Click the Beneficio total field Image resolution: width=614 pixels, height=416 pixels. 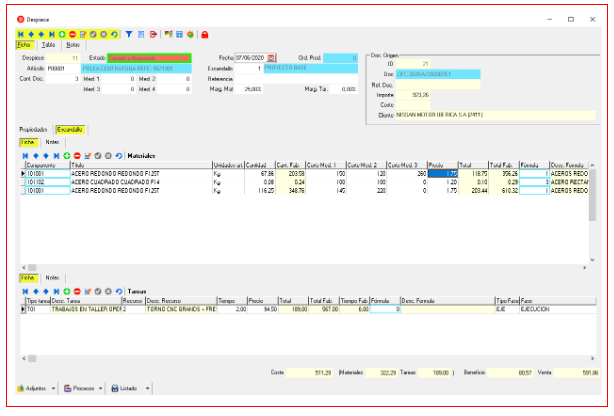pos(510,373)
